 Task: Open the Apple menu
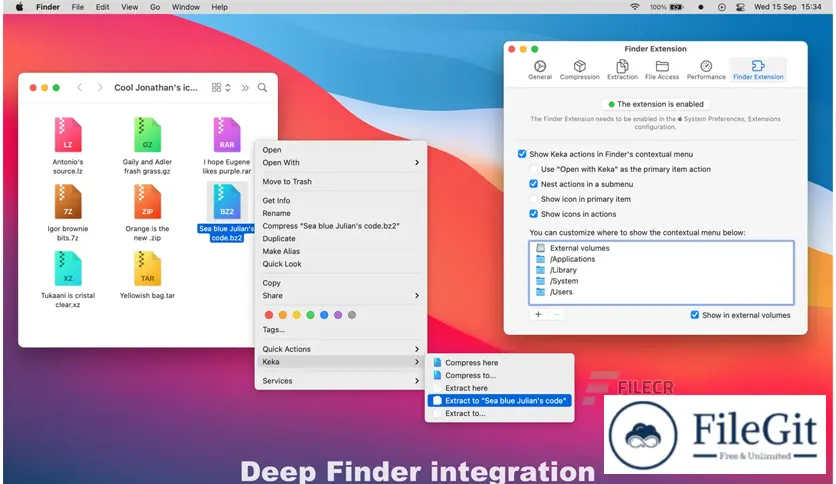coord(19,7)
